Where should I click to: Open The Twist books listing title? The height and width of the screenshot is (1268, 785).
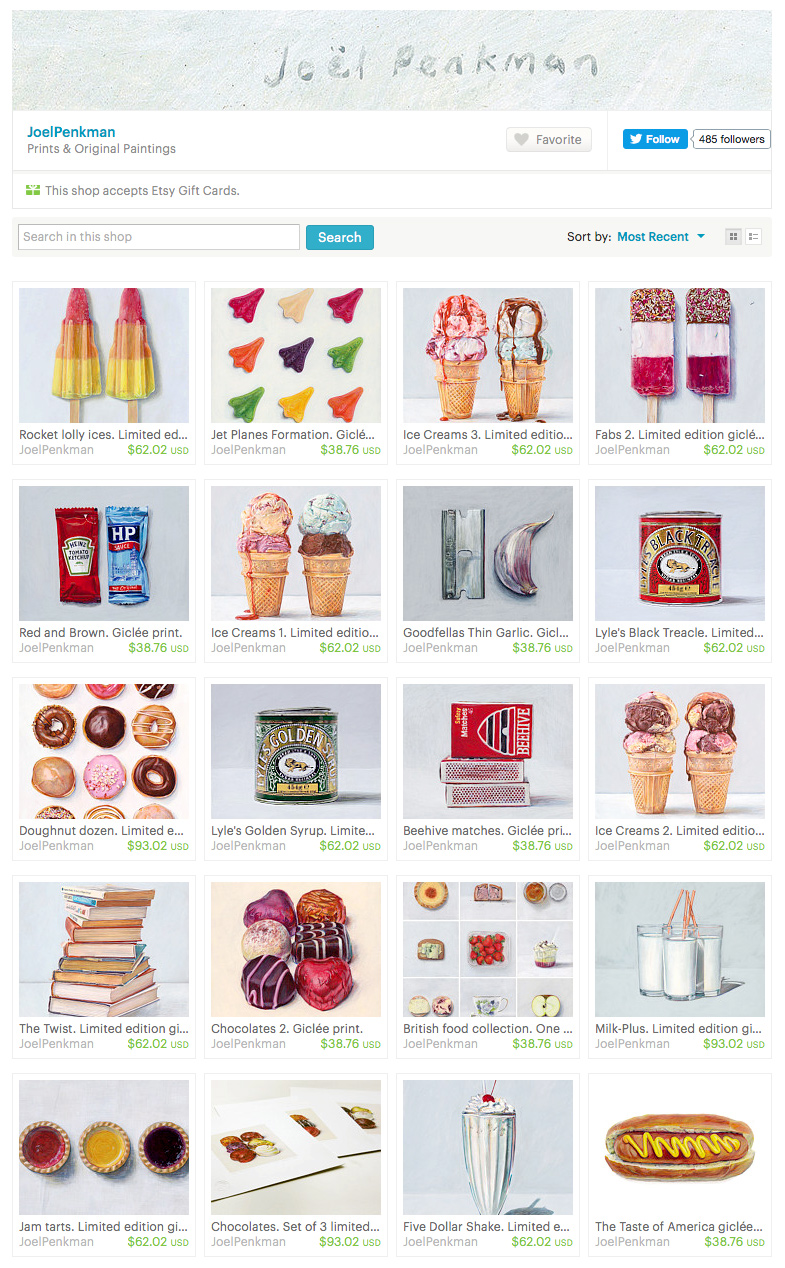click(x=104, y=1029)
